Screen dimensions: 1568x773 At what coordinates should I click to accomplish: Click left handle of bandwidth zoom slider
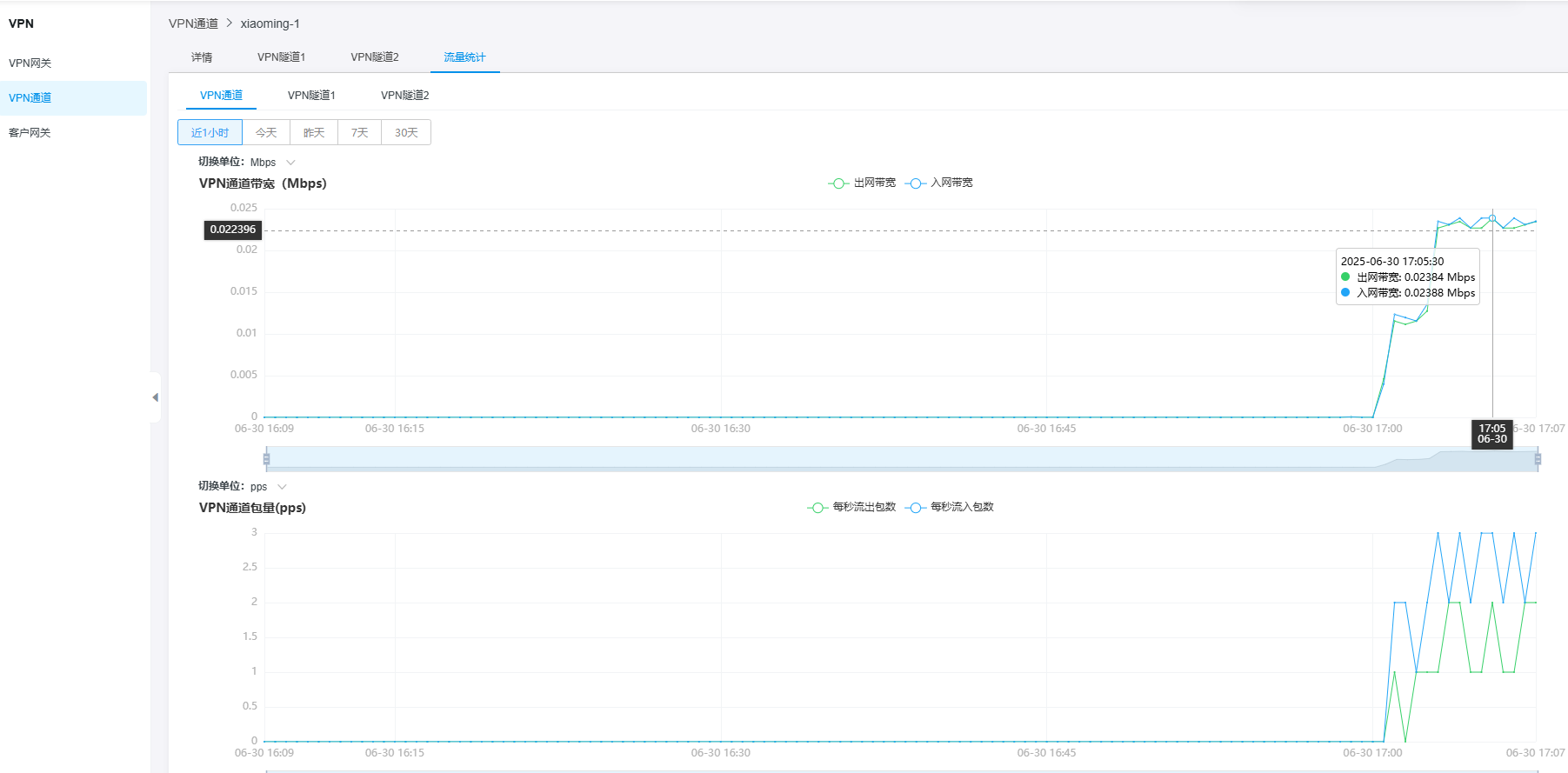click(x=266, y=458)
